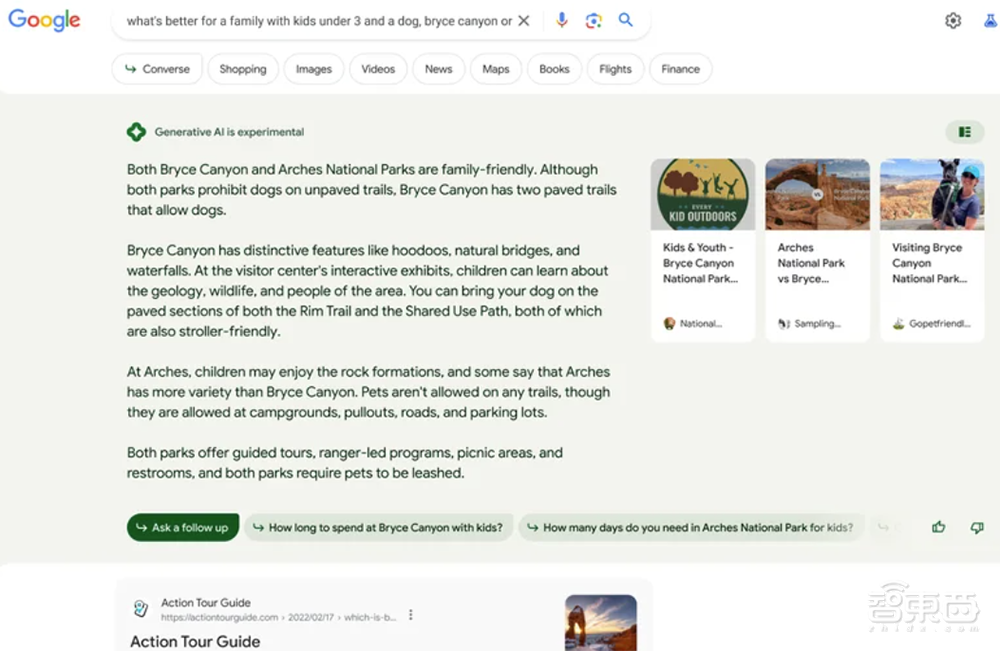Open three-dot menu for Action Tour Guide
Screen dimensions: 1000x651
pos(410,616)
